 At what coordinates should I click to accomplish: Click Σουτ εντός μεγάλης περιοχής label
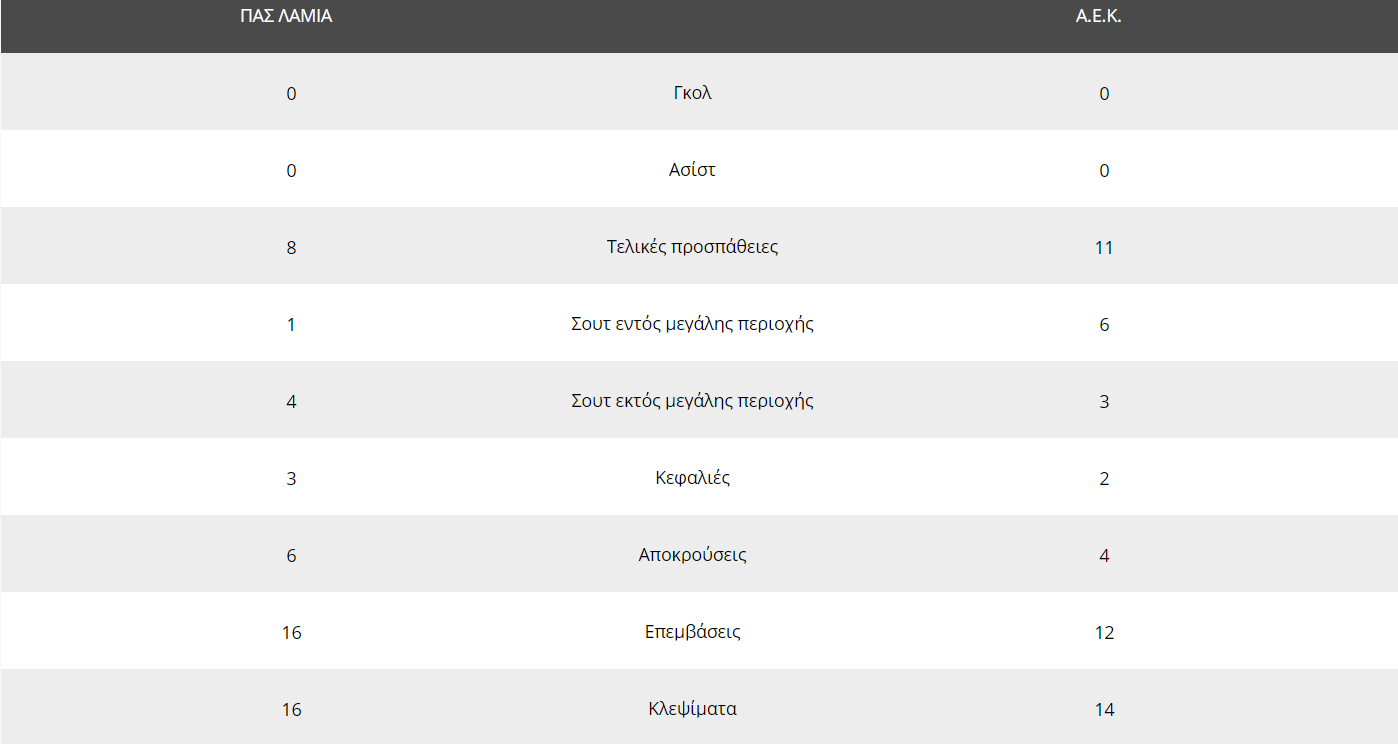692,324
